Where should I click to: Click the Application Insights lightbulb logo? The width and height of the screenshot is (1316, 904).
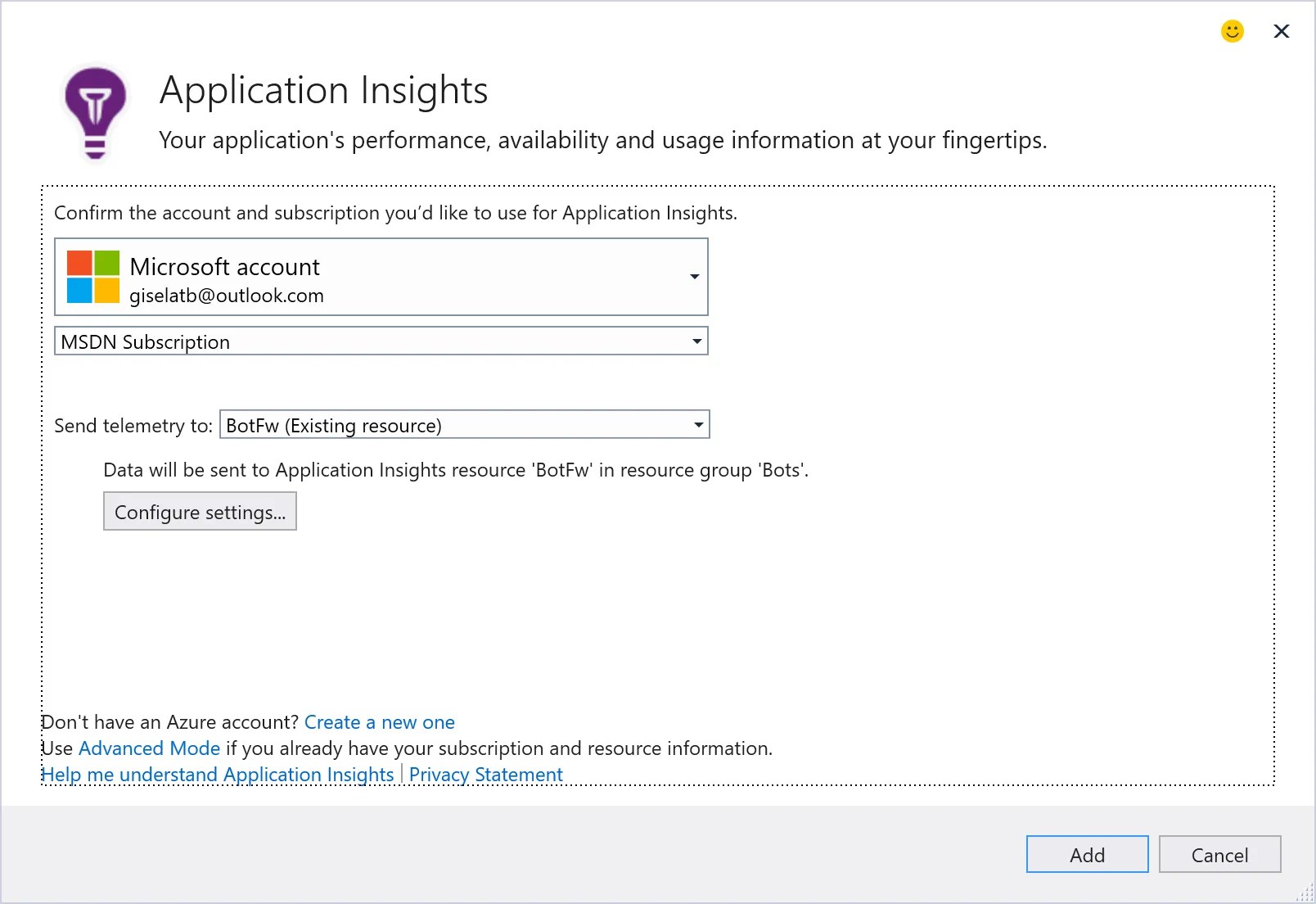tap(95, 113)
